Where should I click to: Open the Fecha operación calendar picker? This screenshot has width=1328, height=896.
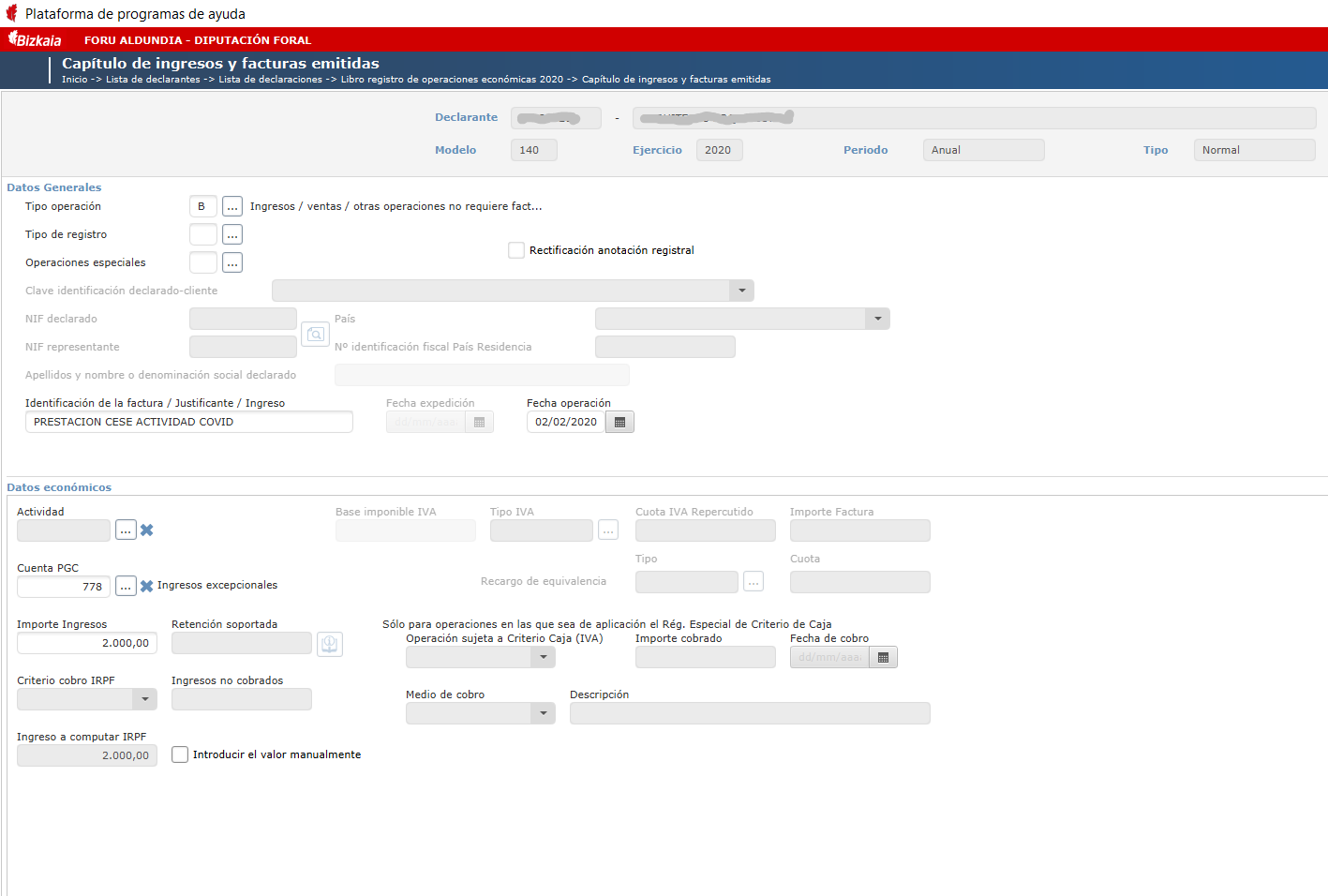pyautogui.click(x=619, y=422)
